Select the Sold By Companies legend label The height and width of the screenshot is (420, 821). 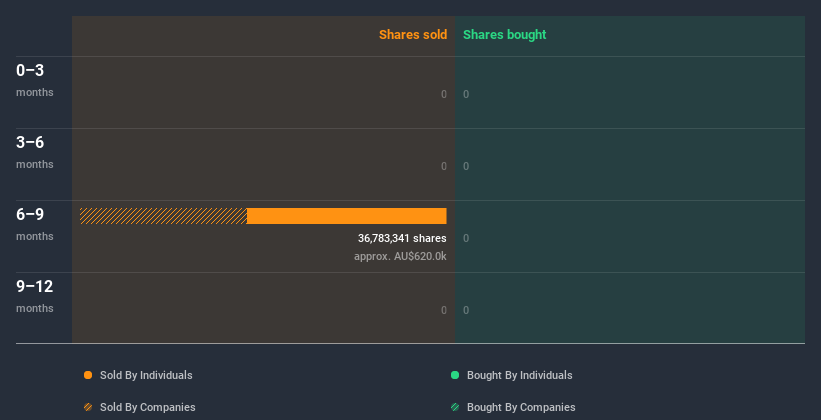click(148, 407)
